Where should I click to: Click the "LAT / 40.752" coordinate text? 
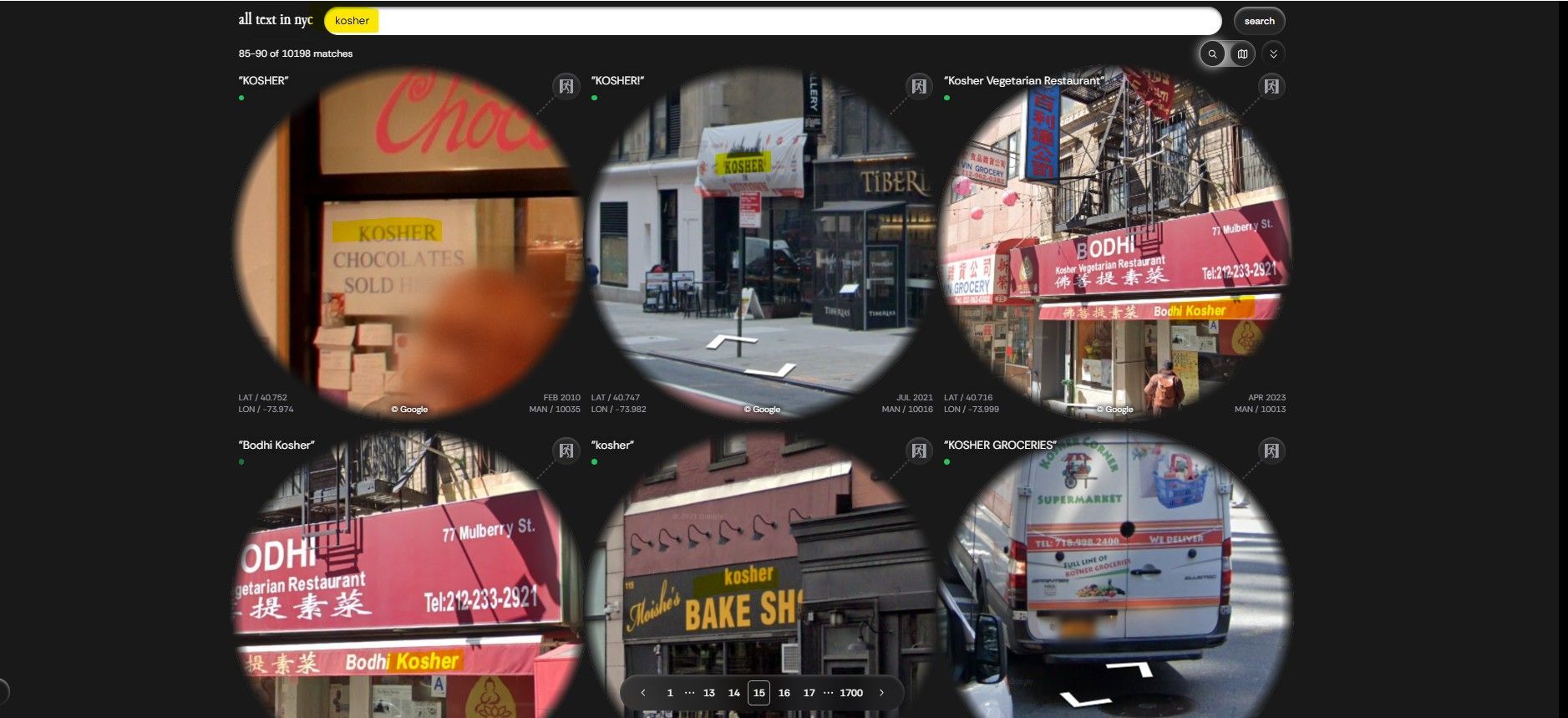262,398
